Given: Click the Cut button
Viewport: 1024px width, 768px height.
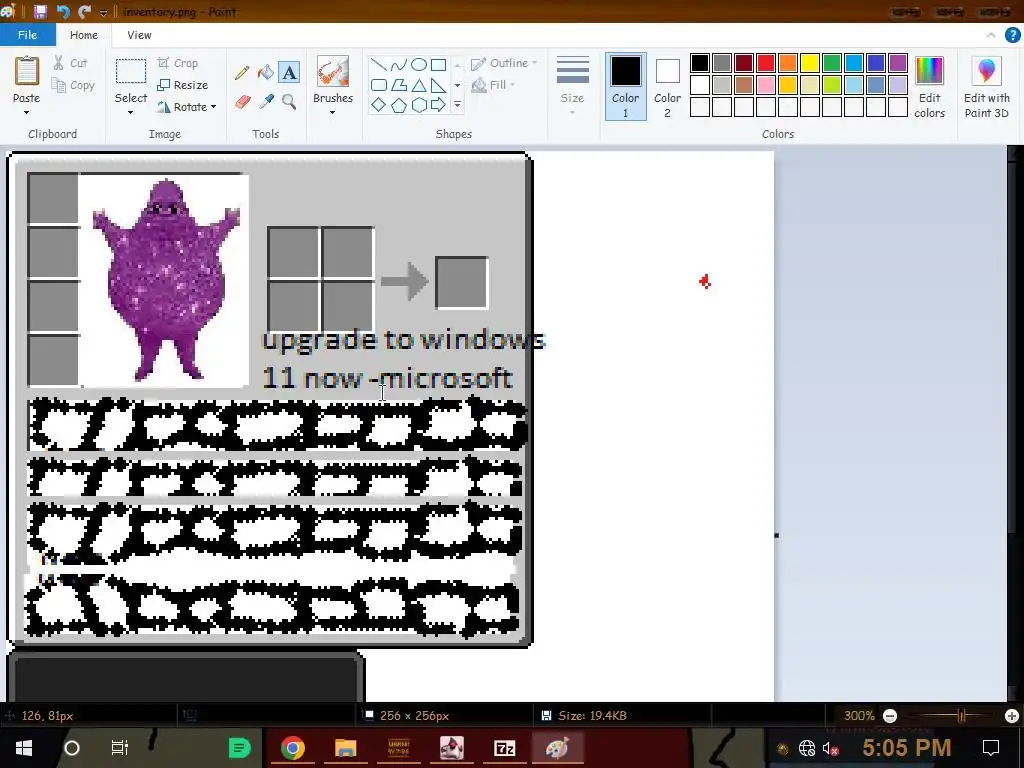Looking at the screenshot, I should point(70,63).
